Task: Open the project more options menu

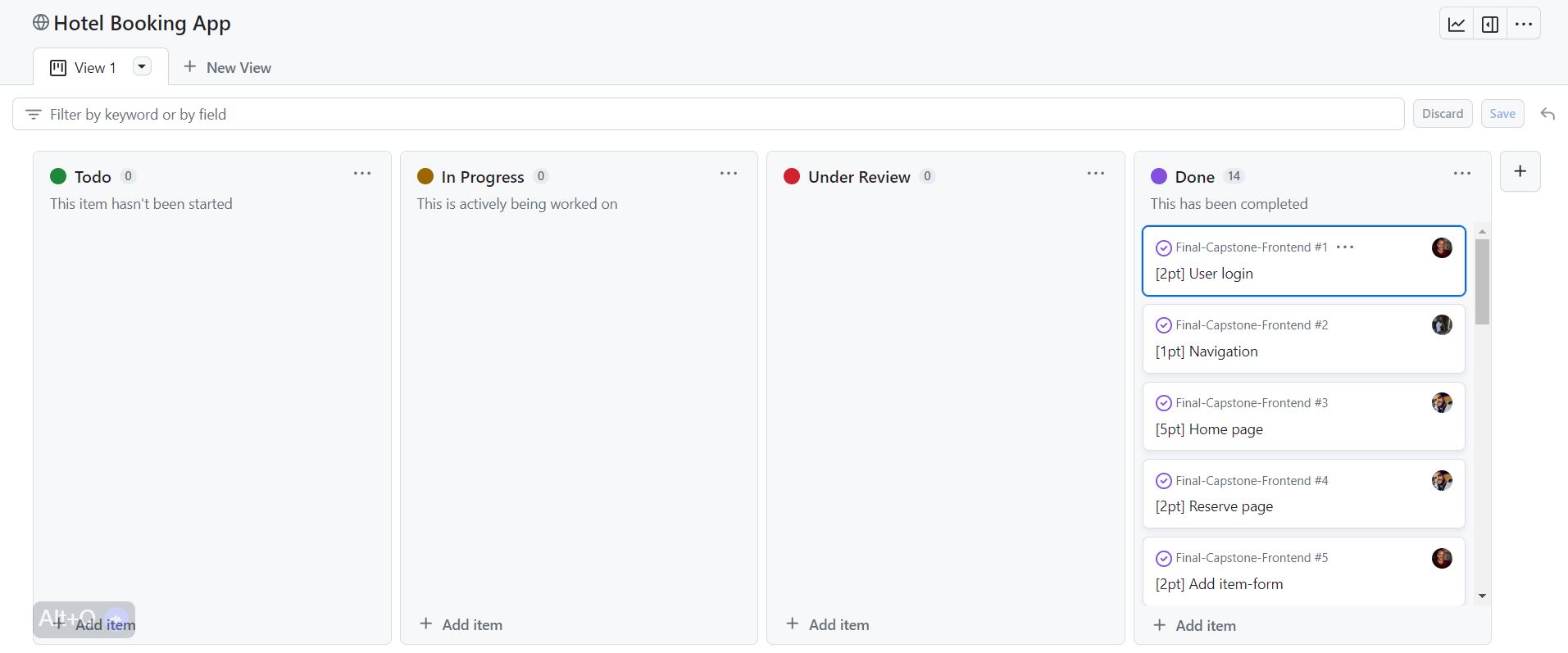Action: coord(1524,24)
